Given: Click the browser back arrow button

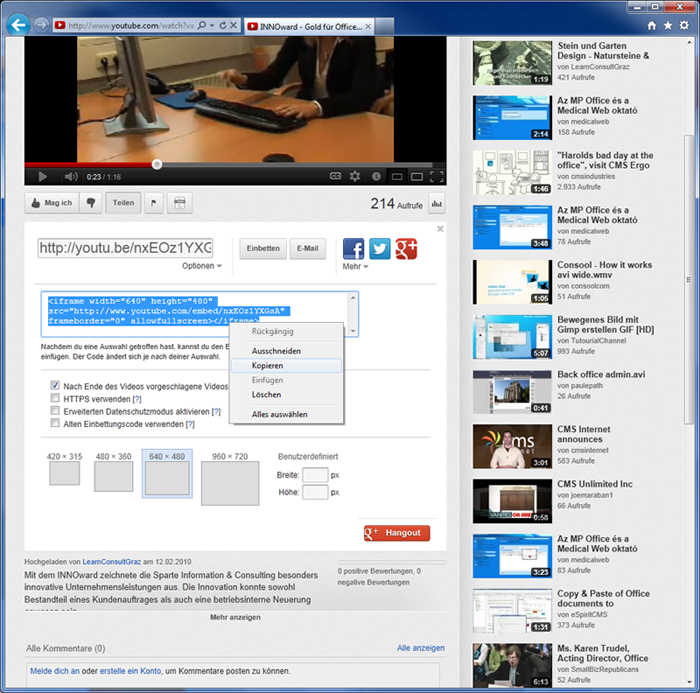Looking at the screenshot, I should tap(18, 25).
